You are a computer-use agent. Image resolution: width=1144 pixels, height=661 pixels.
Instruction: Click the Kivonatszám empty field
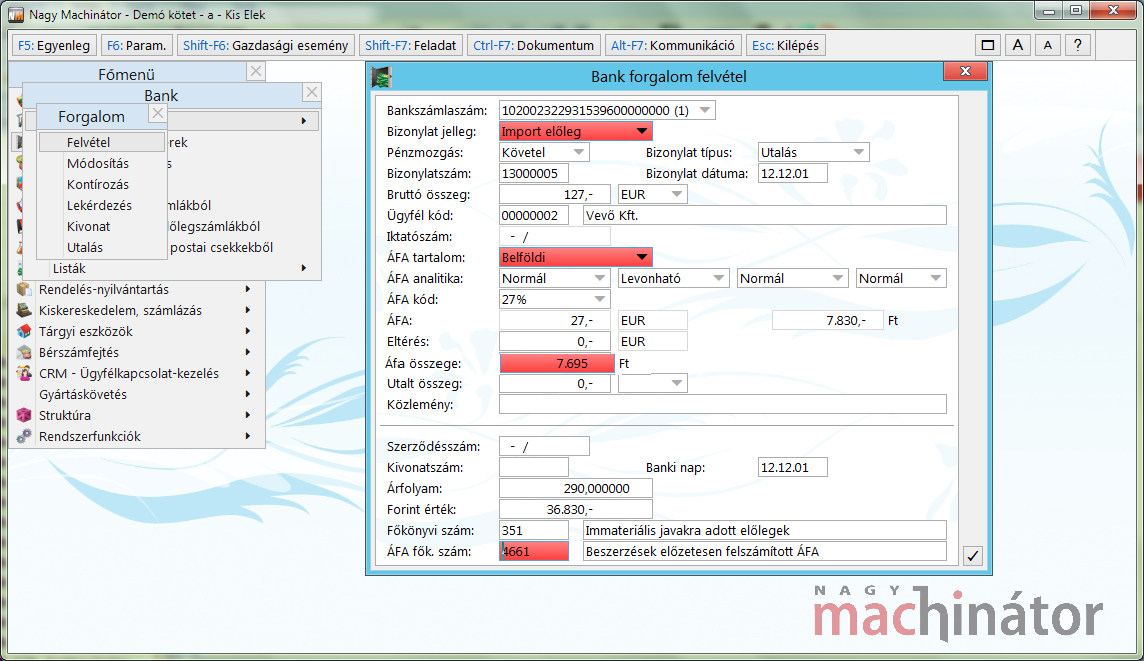[533, 468]
